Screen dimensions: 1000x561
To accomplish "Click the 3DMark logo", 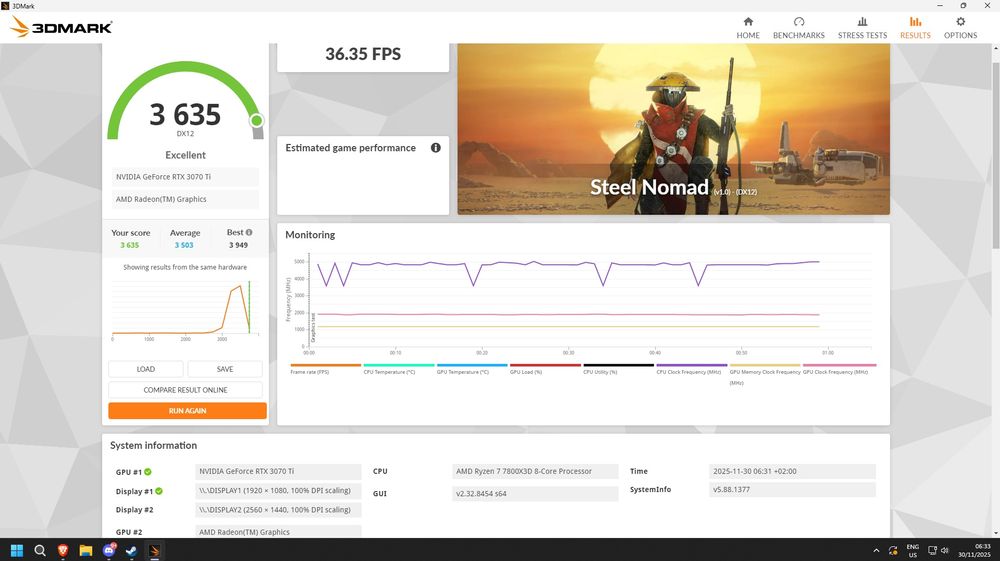I will [x=61, y=27].
